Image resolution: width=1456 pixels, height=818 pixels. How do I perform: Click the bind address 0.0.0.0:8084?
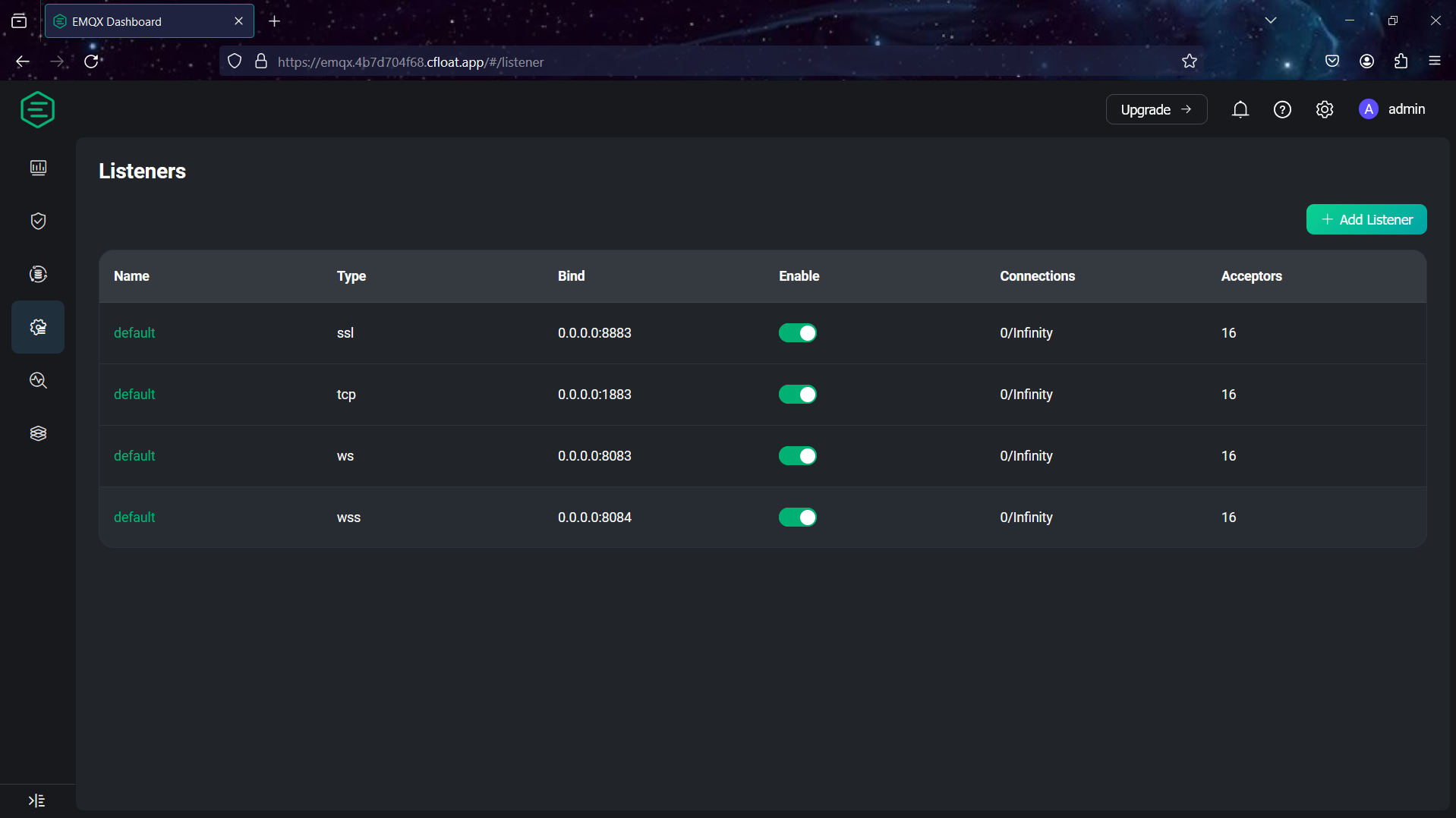point(594,518)
